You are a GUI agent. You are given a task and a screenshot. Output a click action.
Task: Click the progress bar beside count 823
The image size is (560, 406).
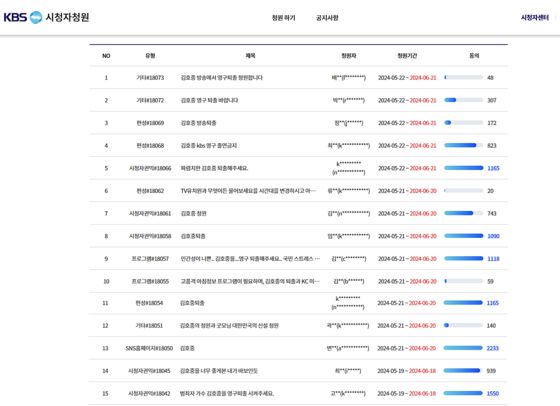pyautogui.click(x=464, y=145)
